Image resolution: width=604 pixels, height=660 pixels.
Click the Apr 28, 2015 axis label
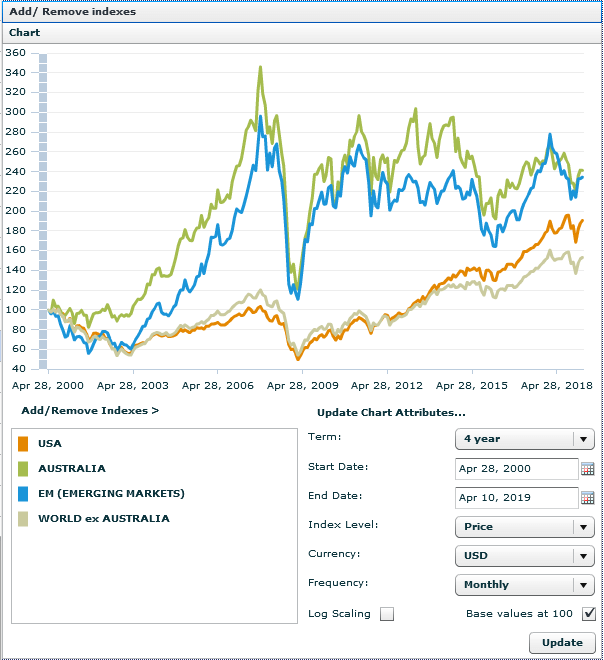click(472, 386)
